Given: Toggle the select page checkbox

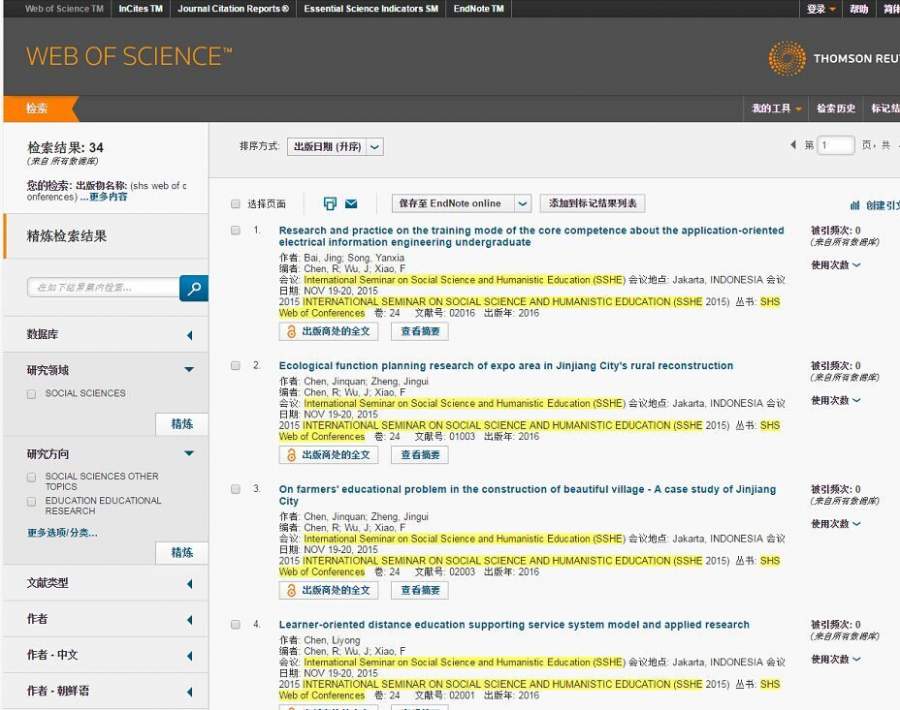Looking at the screenshot, I should (235, 204).
